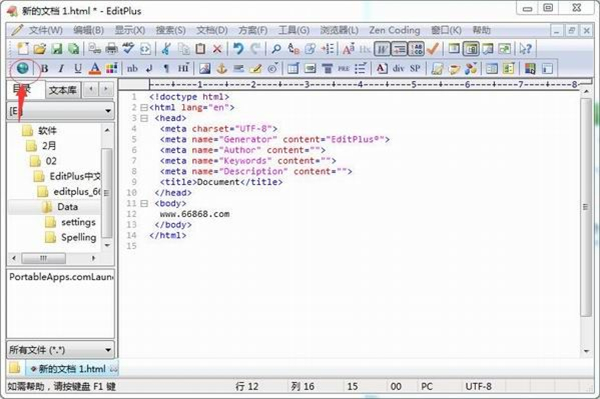Switch to the 文本库 tab
This screenshot has height=399, width=600.
coord(63,90)
